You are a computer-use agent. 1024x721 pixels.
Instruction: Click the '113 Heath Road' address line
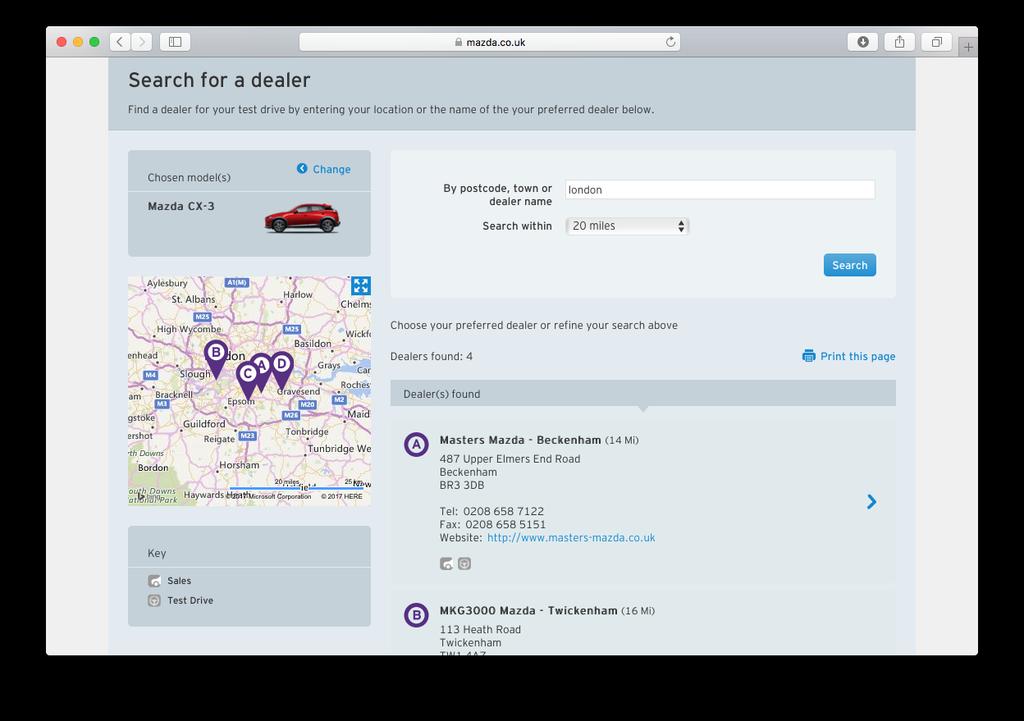click(x=480, y=630)
